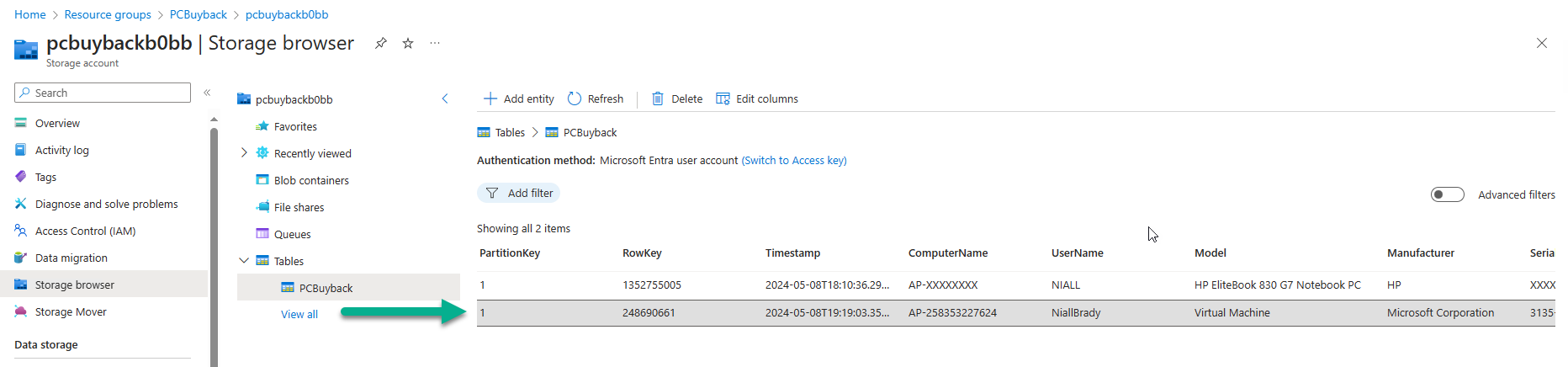The width and height of the screenshot is (1568, 367).
Task: Click the AP-XXXXXXXX computer name cell
Action: click(x=942, y=285)
